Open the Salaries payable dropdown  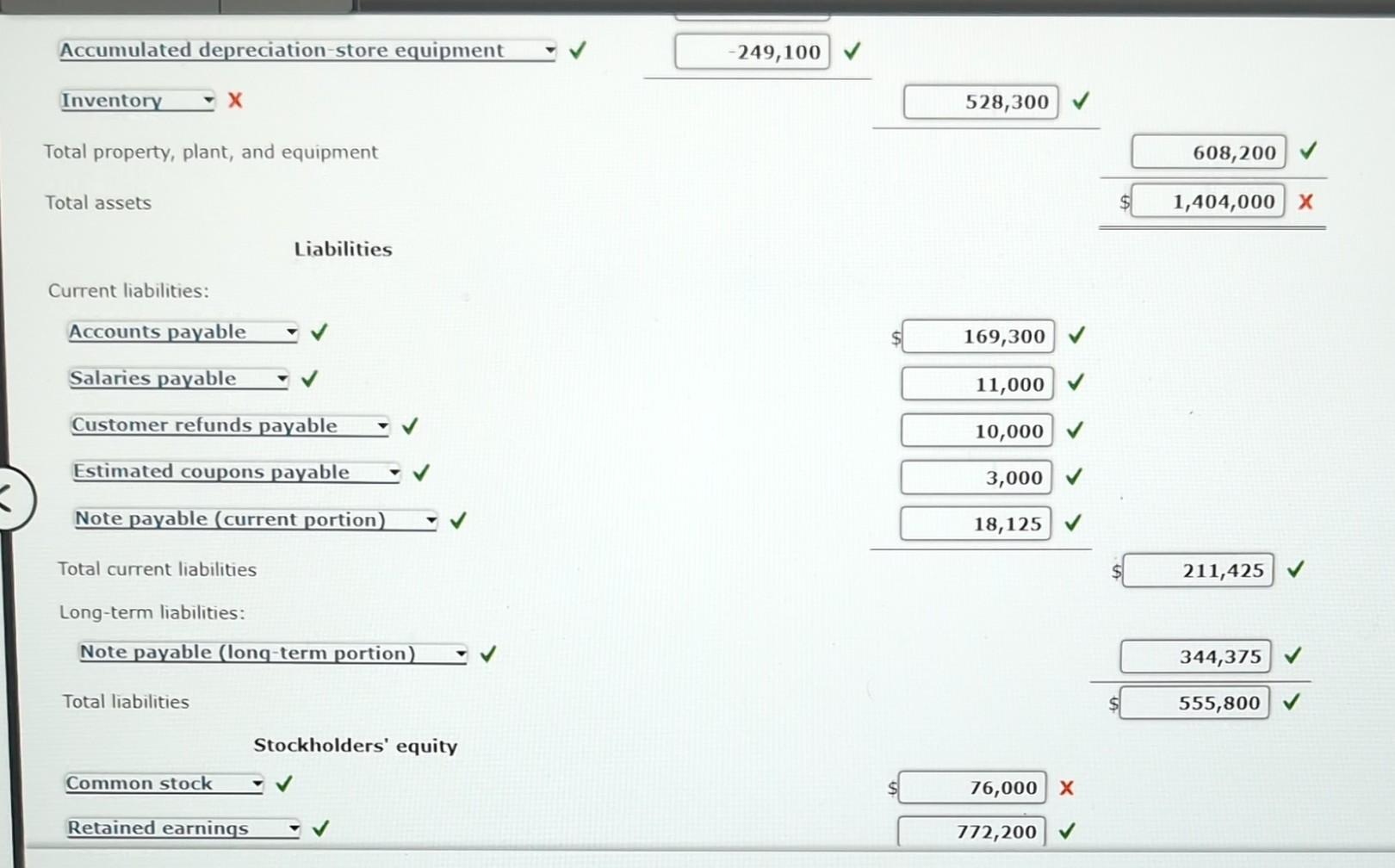281,379
